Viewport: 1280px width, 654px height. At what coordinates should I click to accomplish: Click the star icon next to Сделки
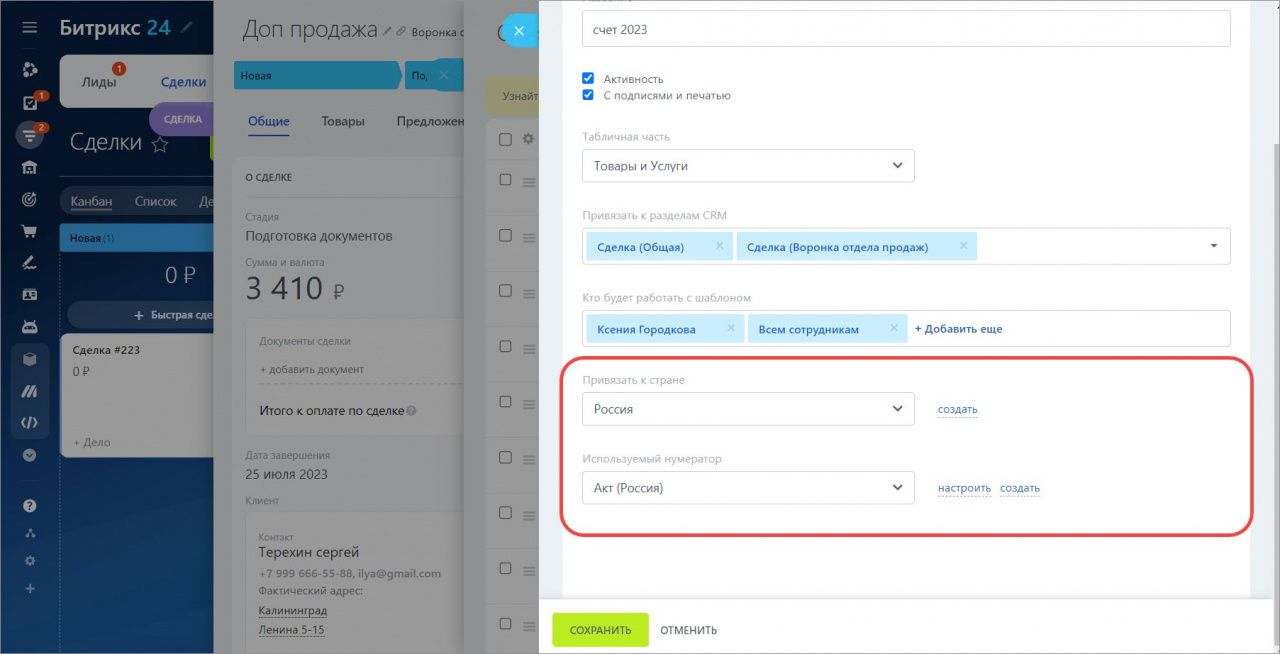(159, 144)
